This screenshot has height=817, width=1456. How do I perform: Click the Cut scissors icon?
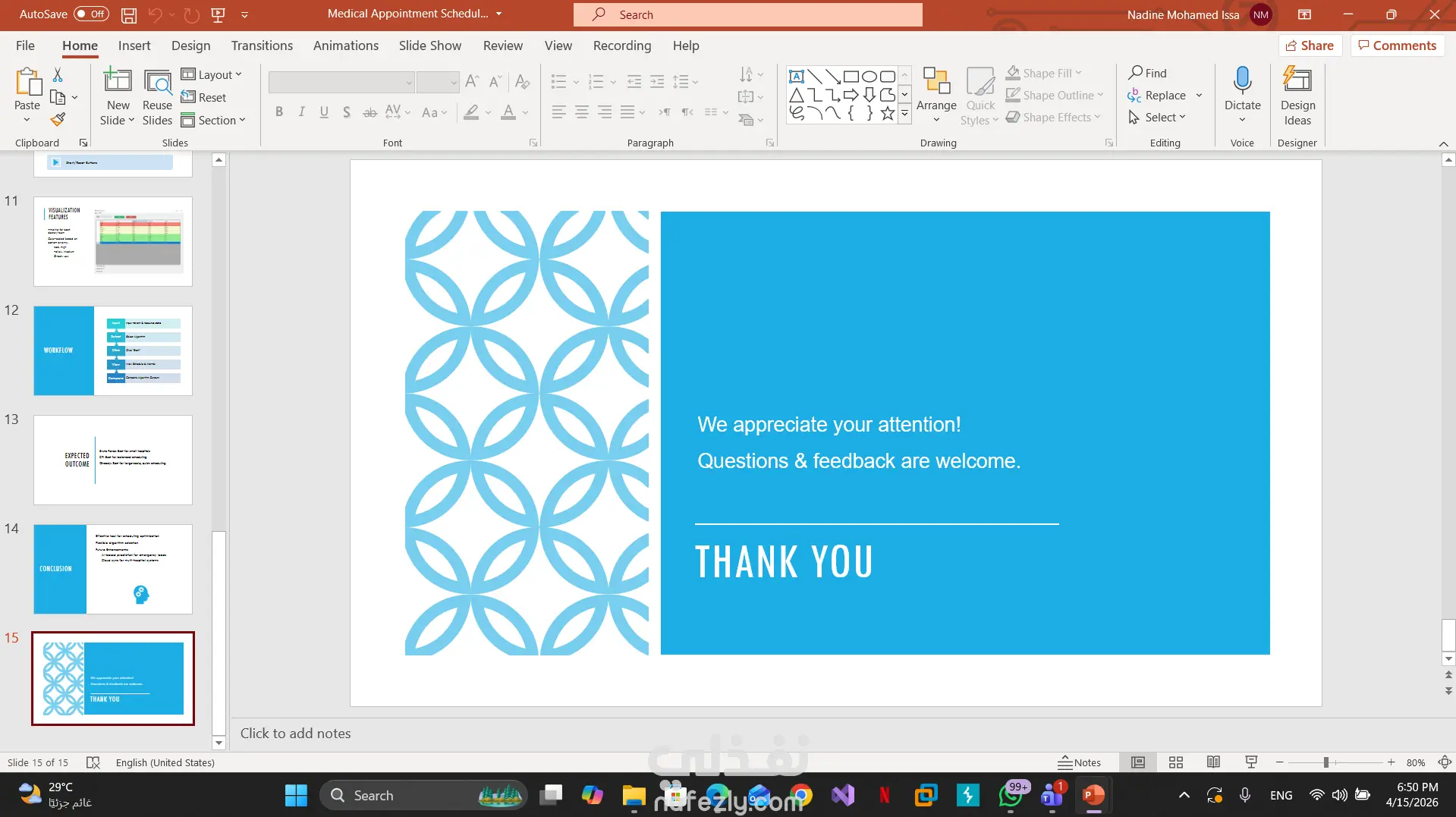(x=58, y=74)
